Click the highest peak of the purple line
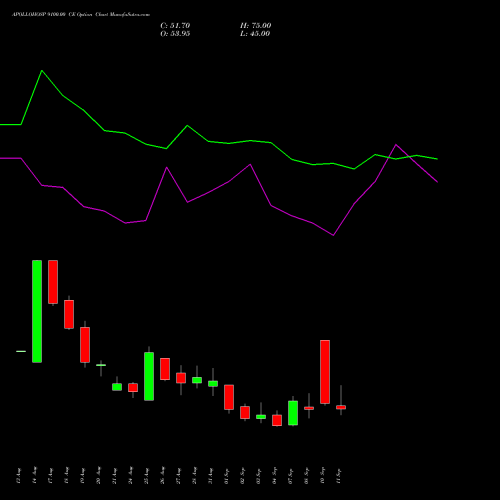Screen dimensions: 500x500 tap(396, 145)
